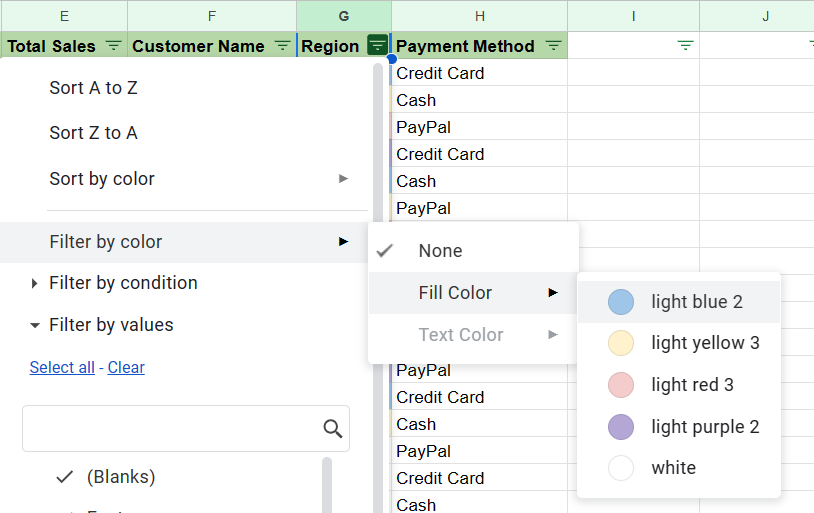814x513 pixels.
Task: Open the Customer Name filter icon
Action: pos(282,46)
